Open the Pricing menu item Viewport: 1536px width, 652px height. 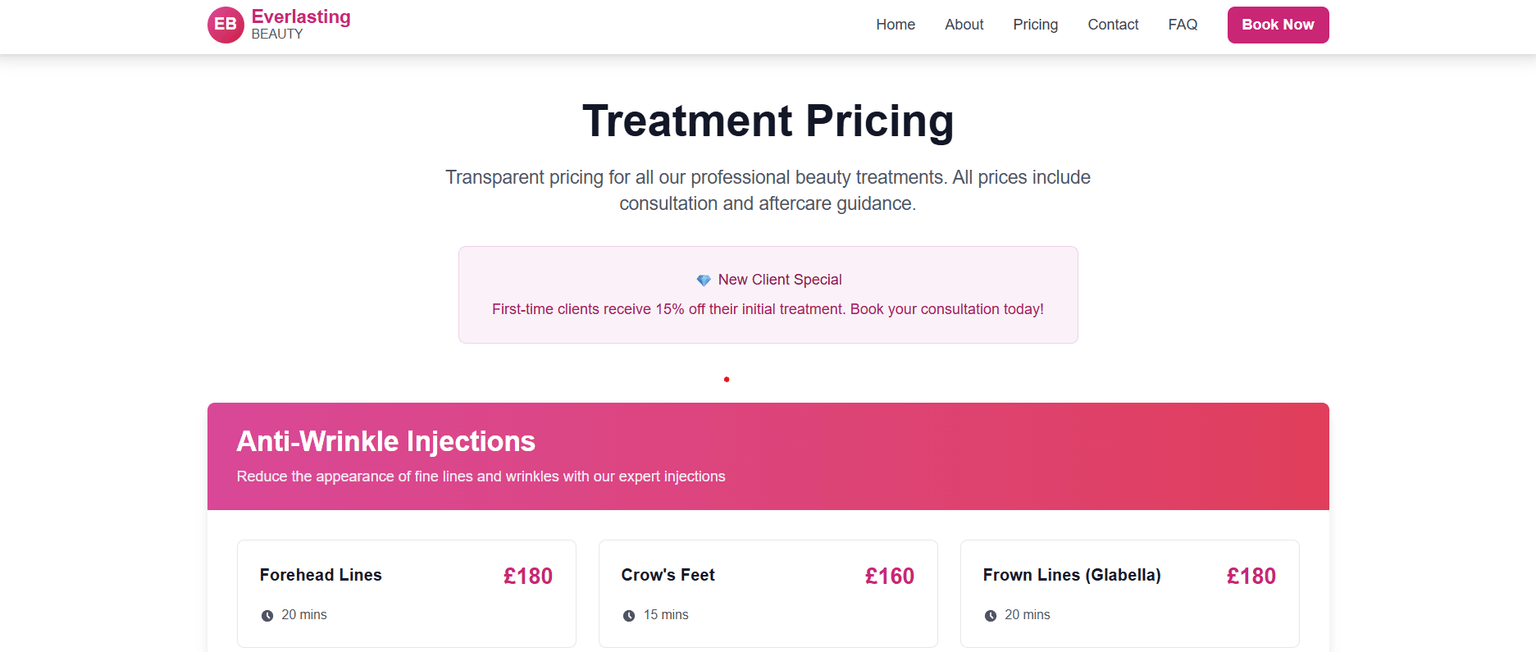(1035, 25)
